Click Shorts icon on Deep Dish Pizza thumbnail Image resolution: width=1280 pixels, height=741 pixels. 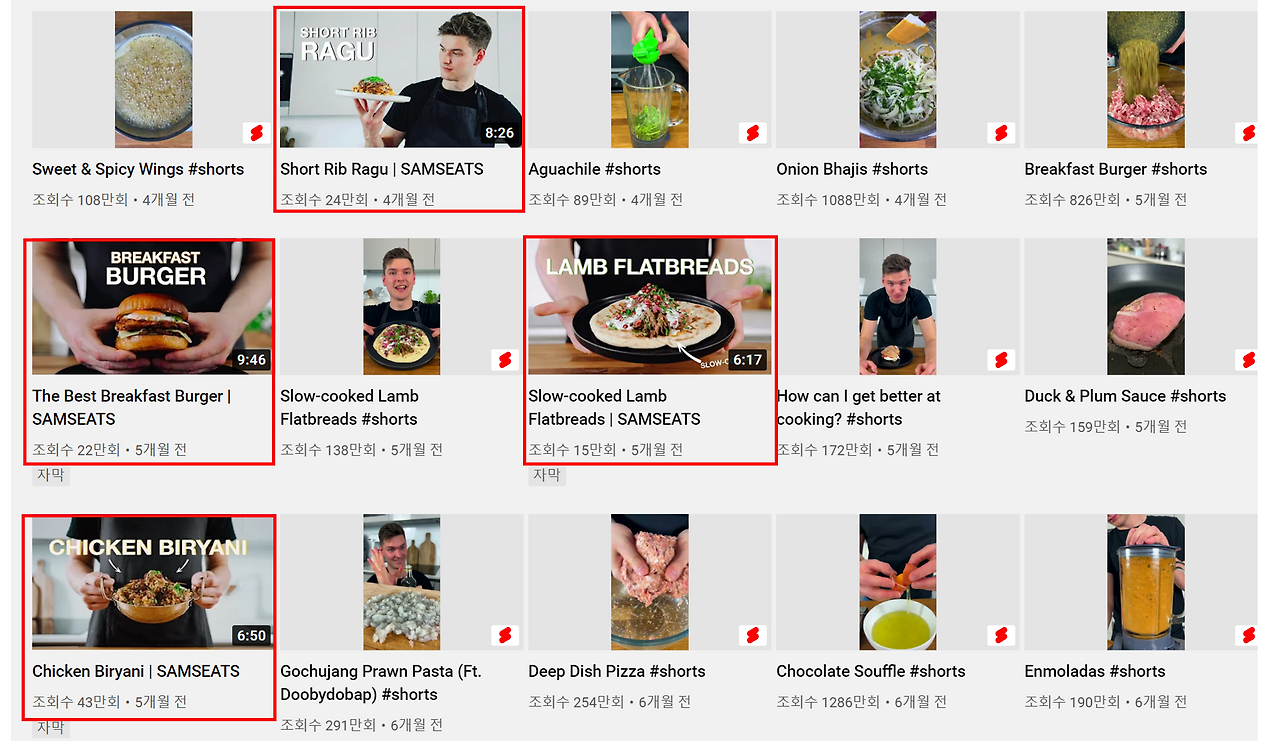pyautogui.click(x=752, y=635)
